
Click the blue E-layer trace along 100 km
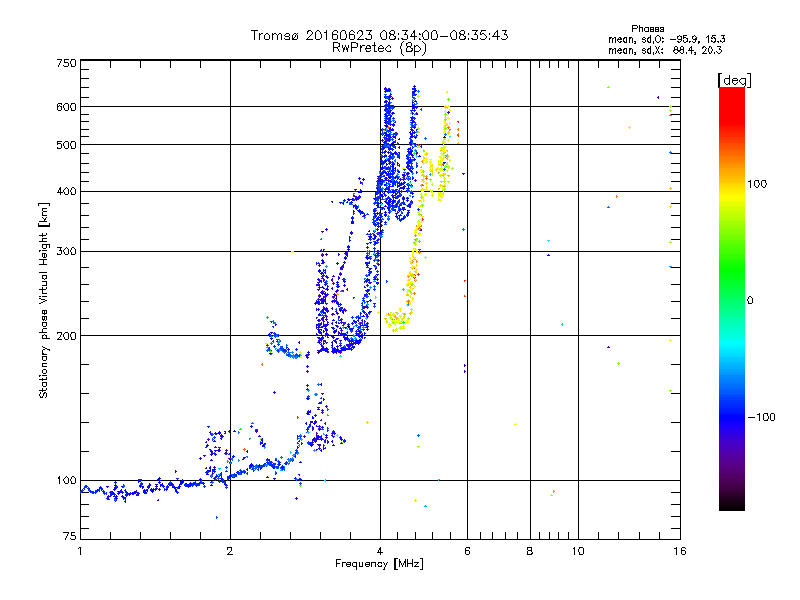pos(153,488)
